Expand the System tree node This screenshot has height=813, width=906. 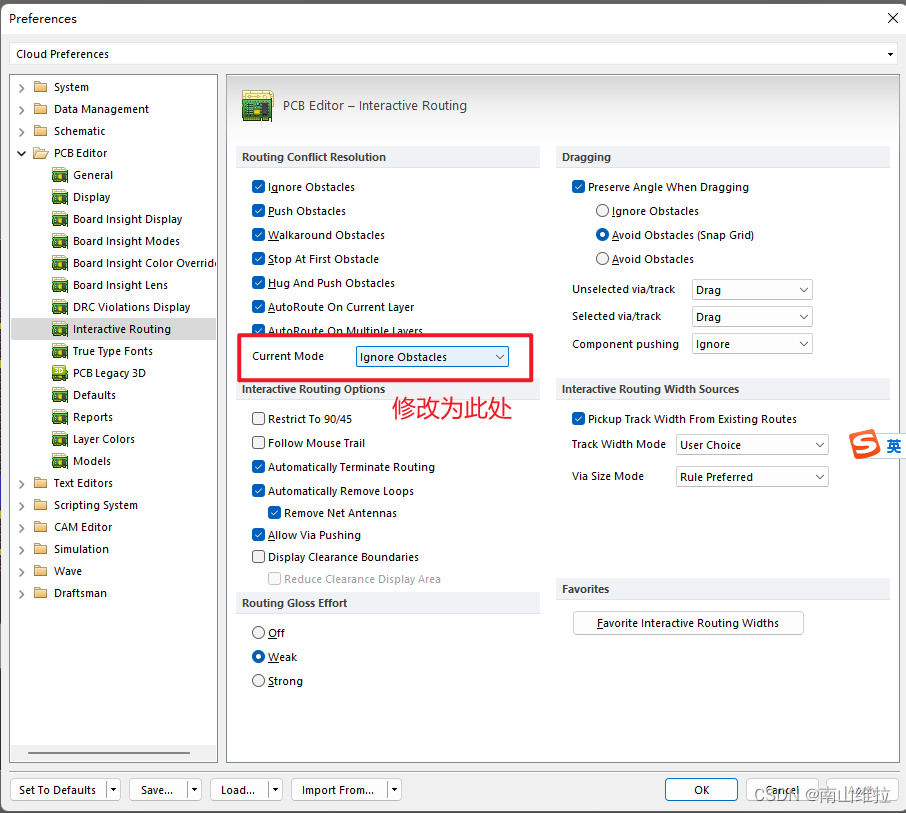(x=21, y=88)
